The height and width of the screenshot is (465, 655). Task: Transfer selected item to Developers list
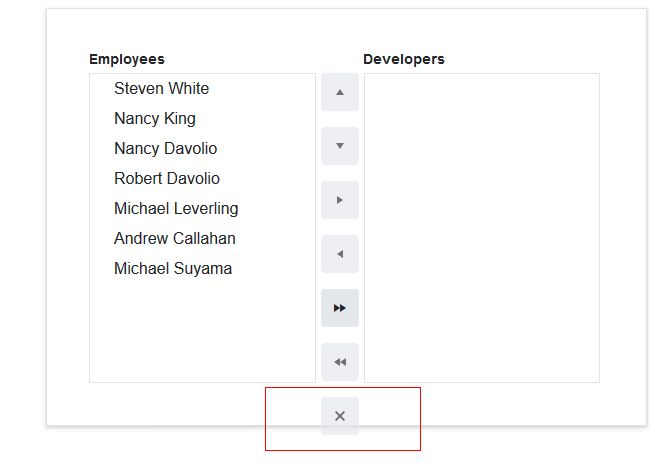[340, 200]
